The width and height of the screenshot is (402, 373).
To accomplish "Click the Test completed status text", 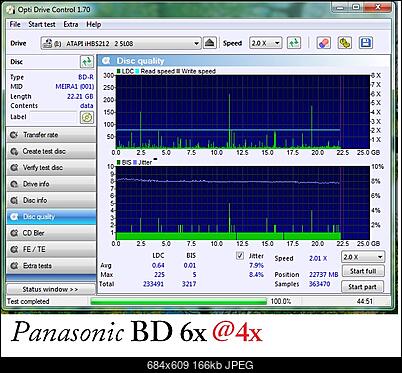I will click(x=28, y=301).
